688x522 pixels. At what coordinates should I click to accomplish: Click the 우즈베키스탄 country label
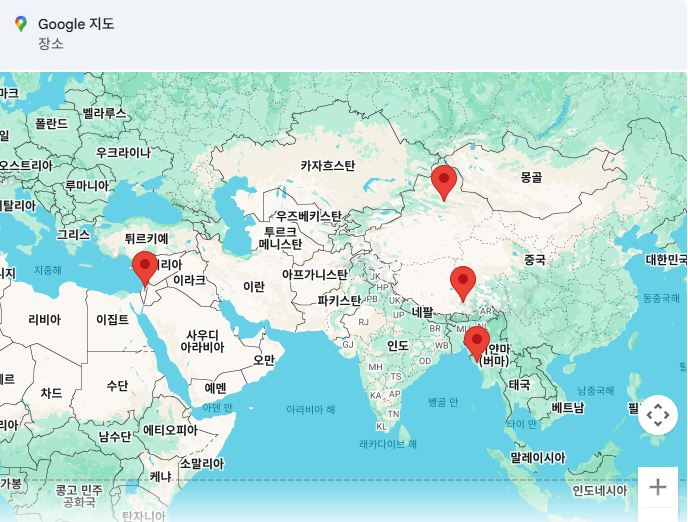click(x=309, y=216)
